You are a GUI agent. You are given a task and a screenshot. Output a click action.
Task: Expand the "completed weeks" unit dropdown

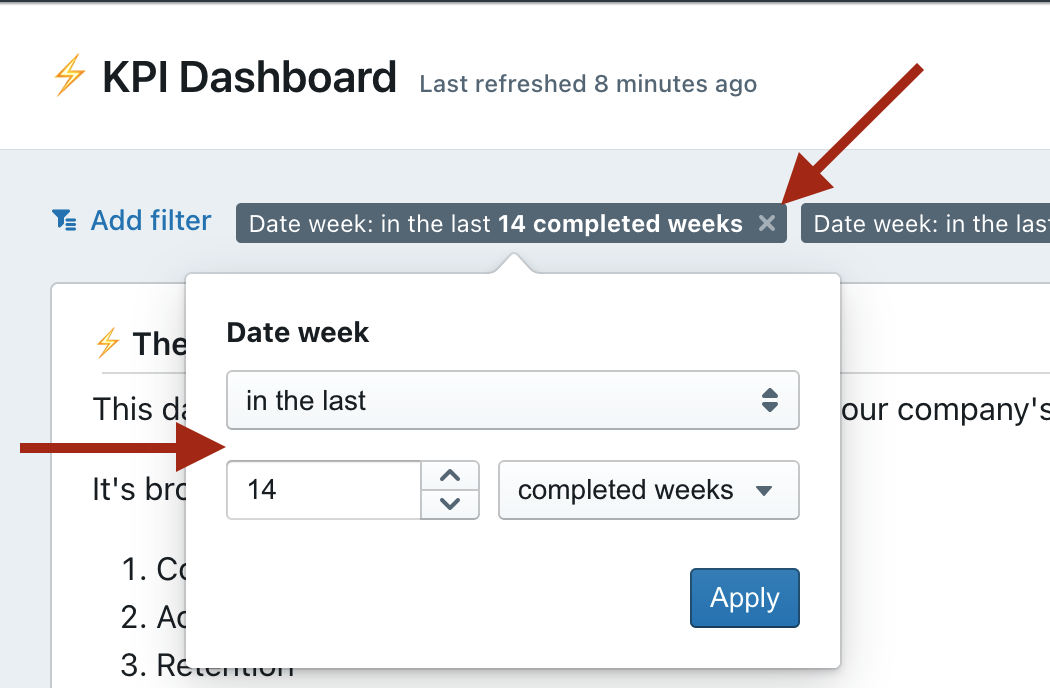[x=648, y=490]
